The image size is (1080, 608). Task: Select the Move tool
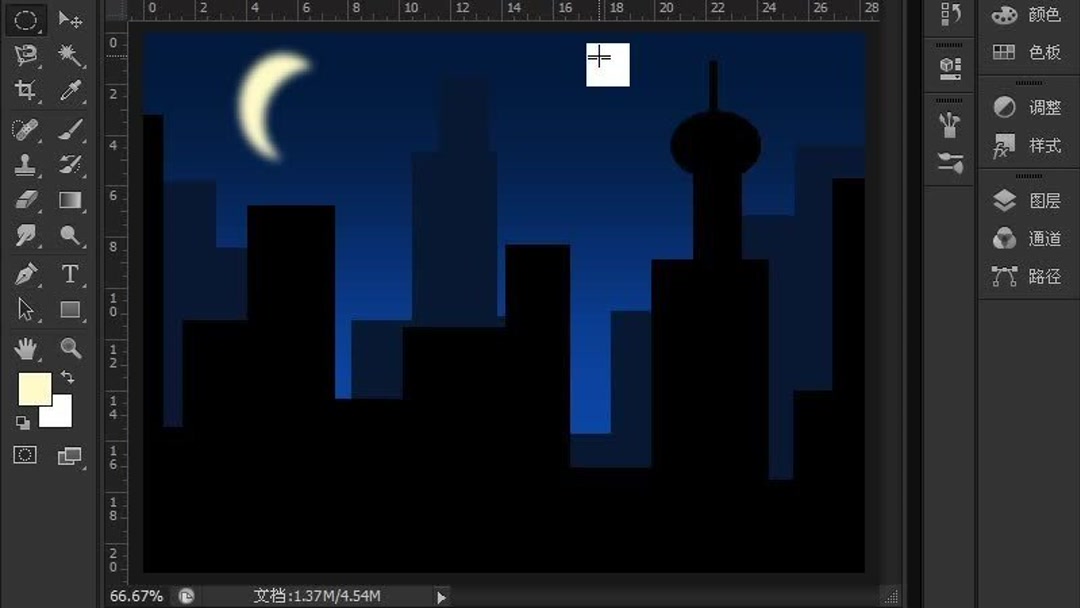point(68,18)
